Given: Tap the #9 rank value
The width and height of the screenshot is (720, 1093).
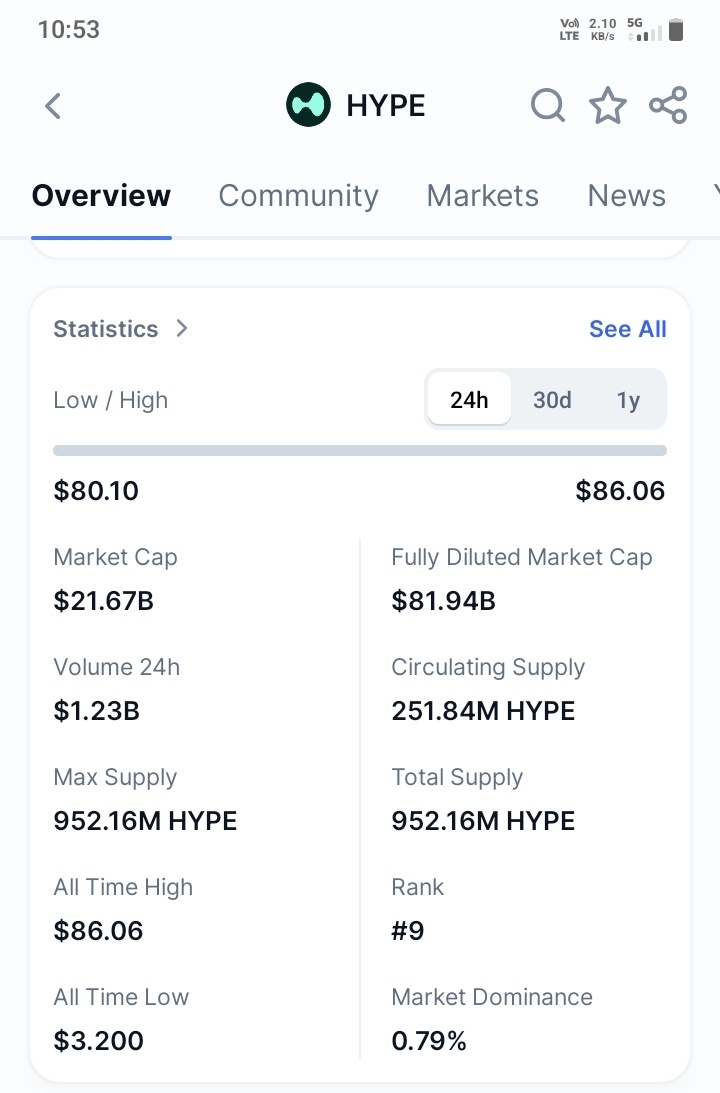Looking at the screenshot, I should click(408, 931).
